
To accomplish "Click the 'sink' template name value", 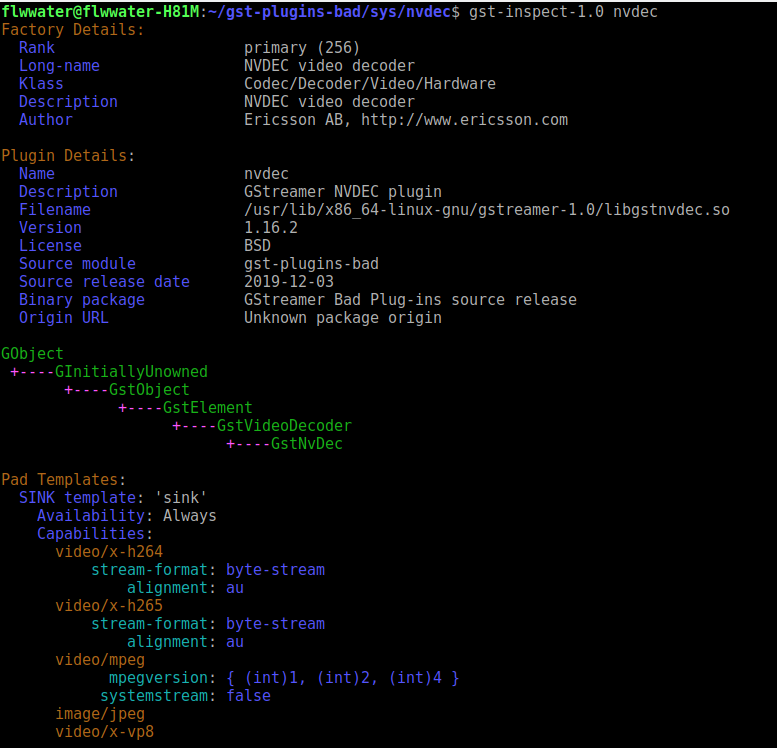I will pyautogui.click(x=180, y=498).
